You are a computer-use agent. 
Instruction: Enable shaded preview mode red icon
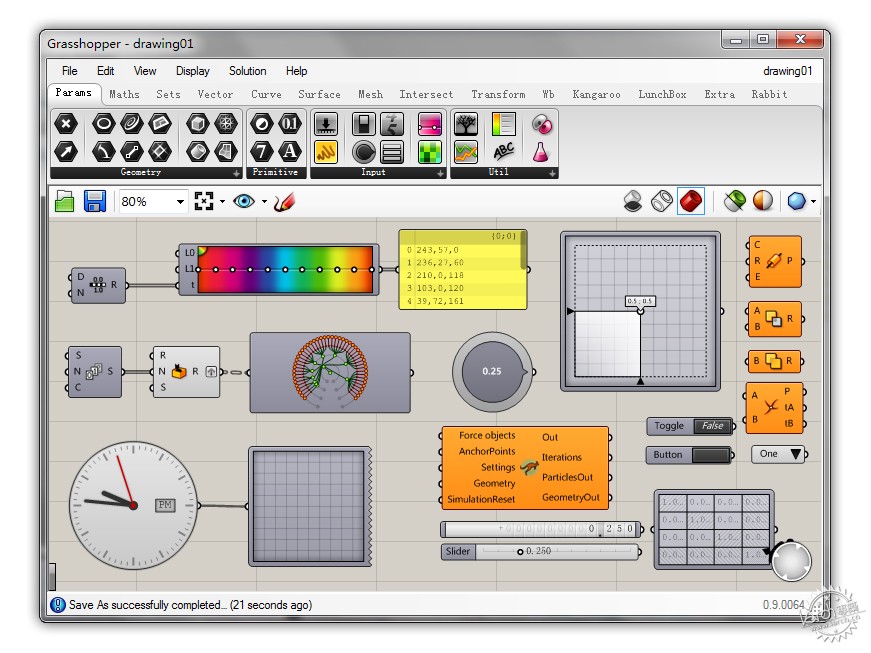point(691,201)
